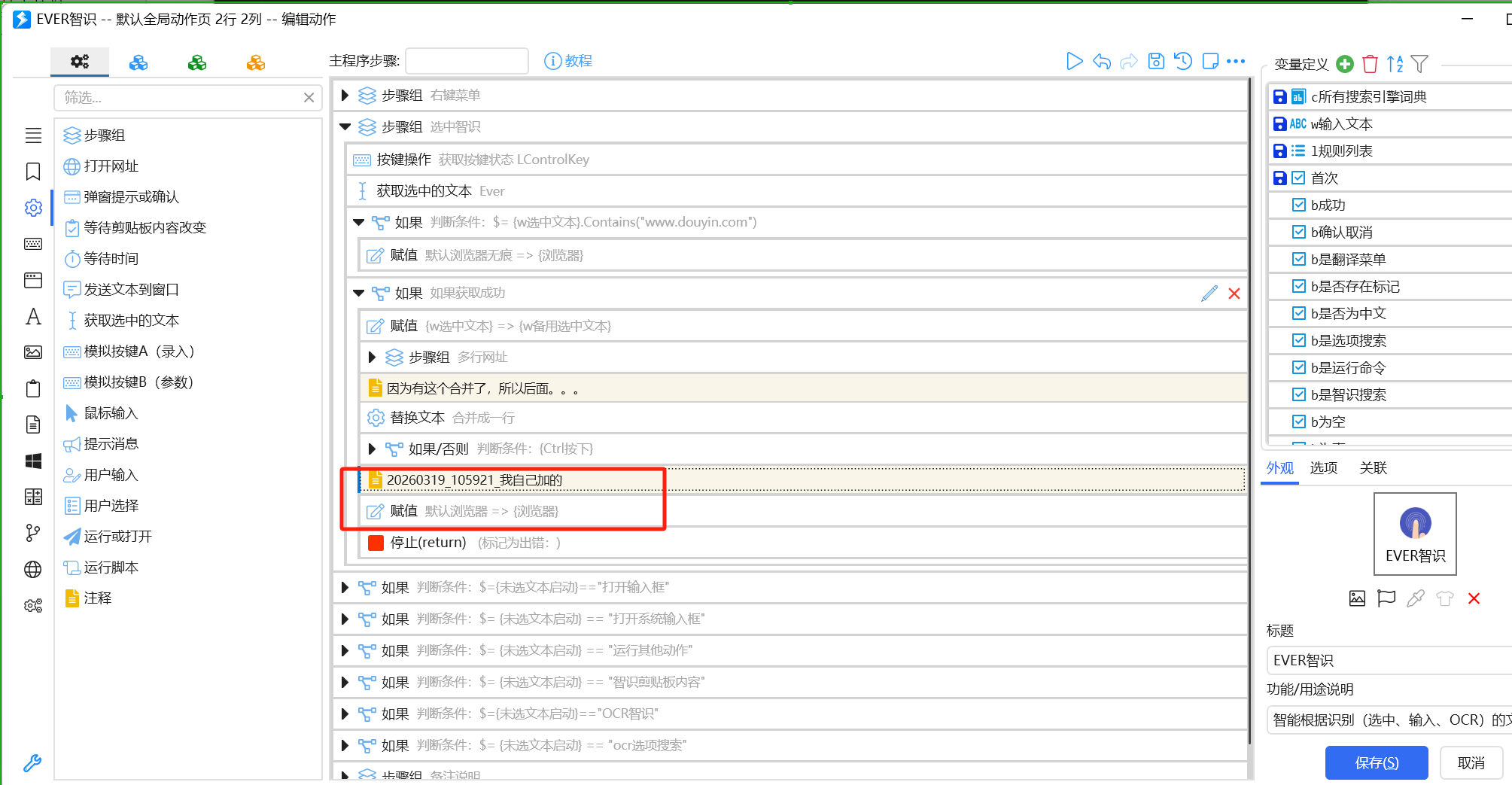The height and width of the screenshot is (785, 1512).
Task: Click the 主程序步骤 input box
Action: point(467,61)
